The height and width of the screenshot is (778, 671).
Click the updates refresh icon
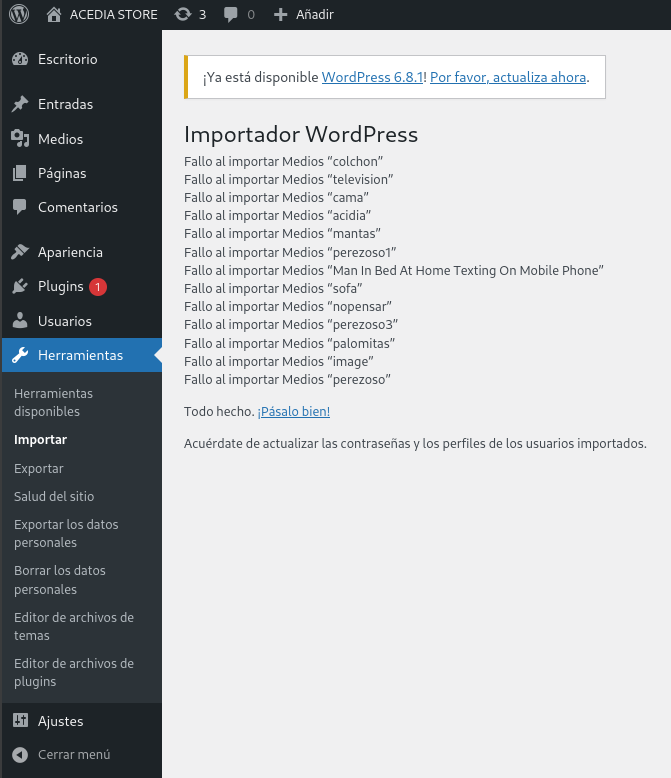[x=183, y=14]
